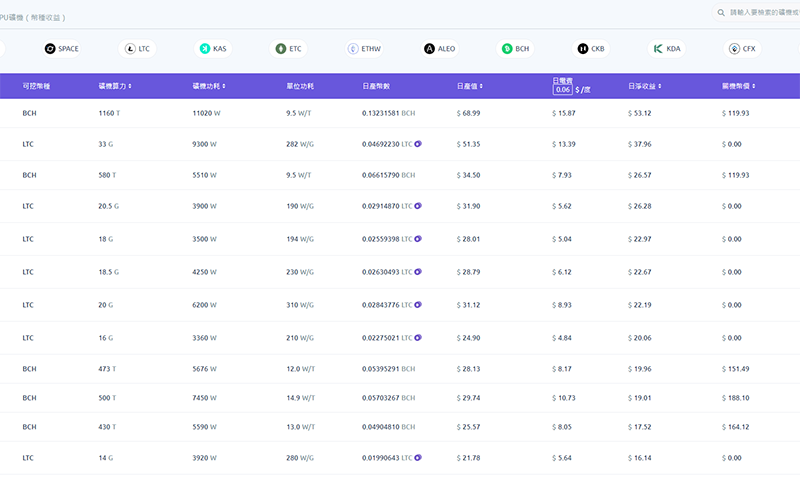Select the CKB coin icon

click(x=583, y=48)
